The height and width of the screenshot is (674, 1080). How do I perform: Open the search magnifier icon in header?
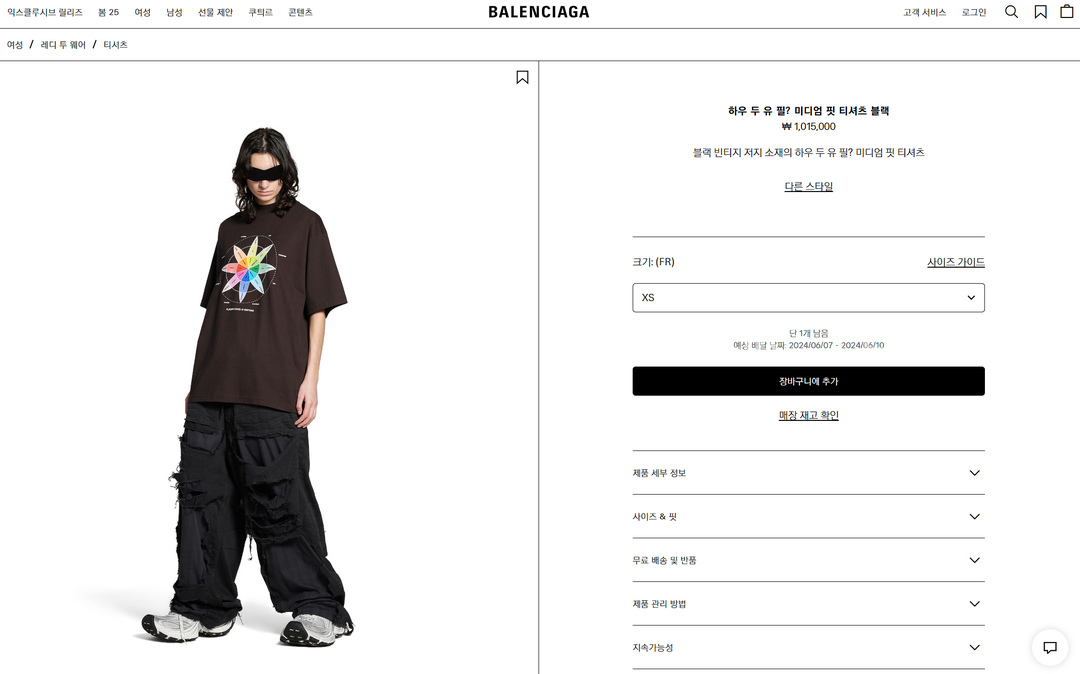coord(1011,12)
